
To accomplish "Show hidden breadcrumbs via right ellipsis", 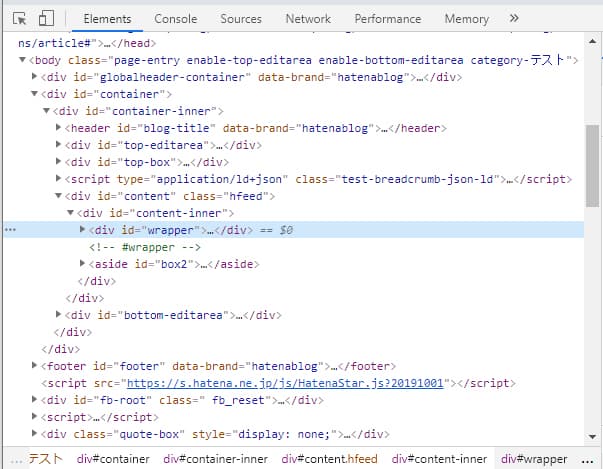I will tap(587, 461).
